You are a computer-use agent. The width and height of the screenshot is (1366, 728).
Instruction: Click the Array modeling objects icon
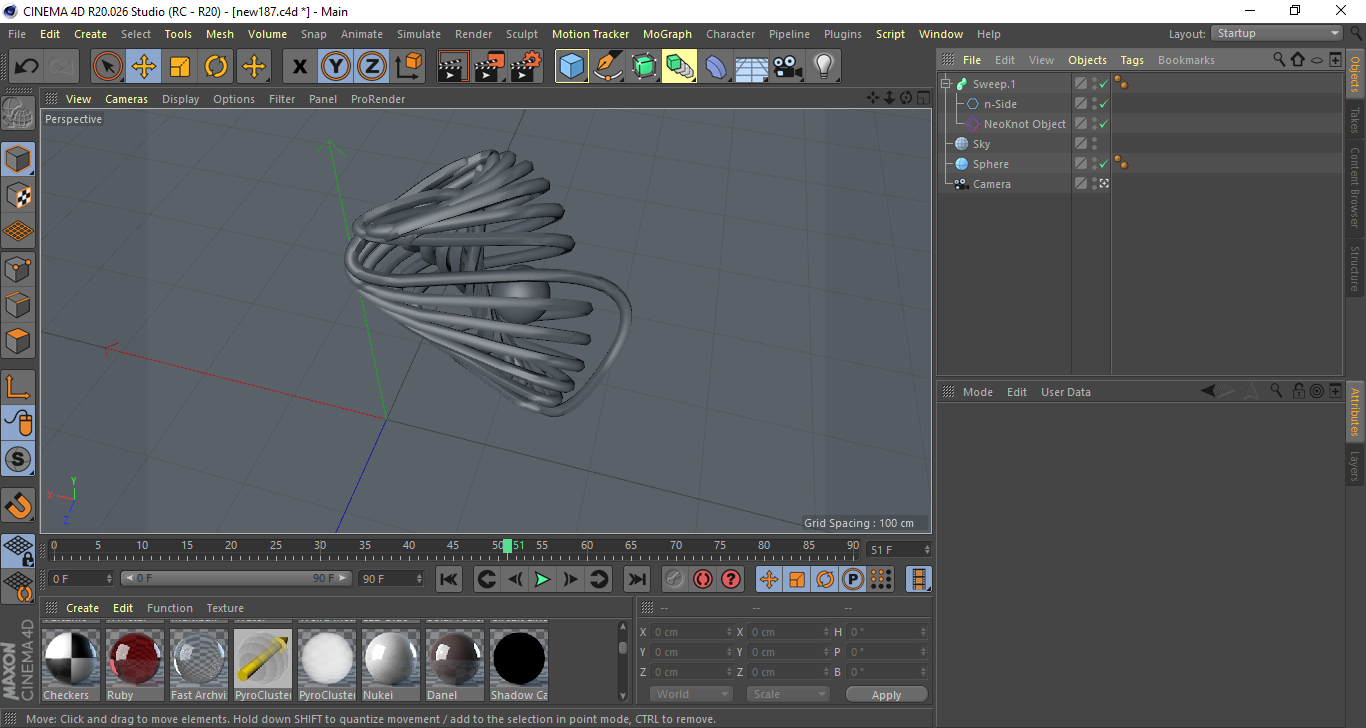click(680, 67)
